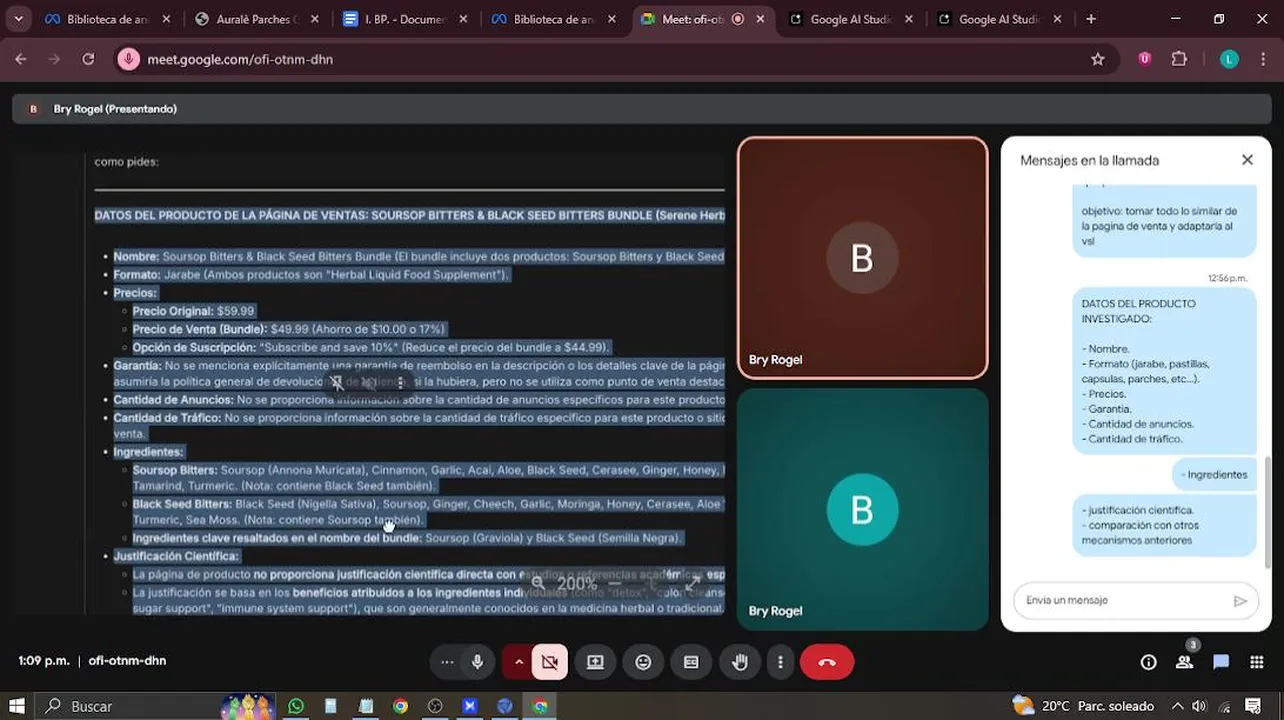Present your screen now
Viewport: 1284px width, 720px height.
point(595,662)
